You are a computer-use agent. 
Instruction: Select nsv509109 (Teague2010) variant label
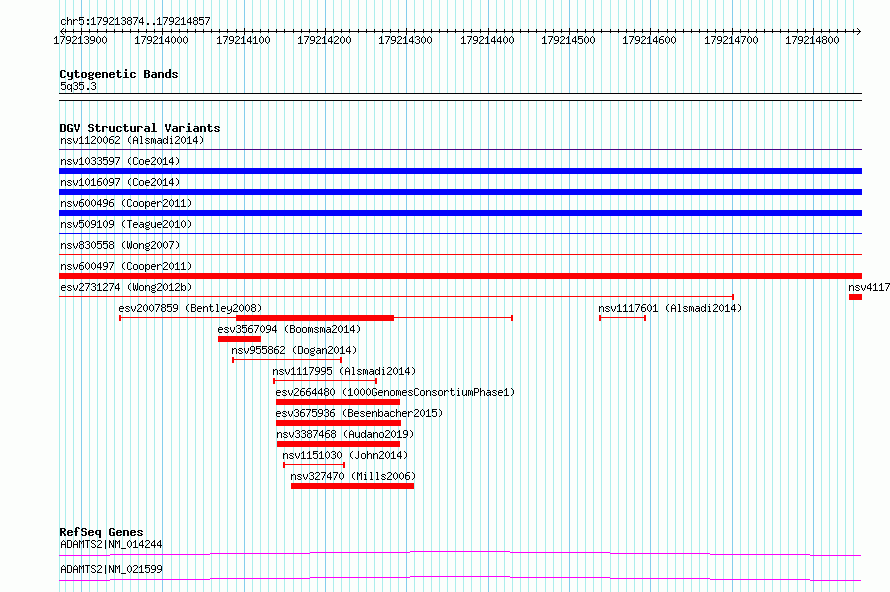pos(126,224)
